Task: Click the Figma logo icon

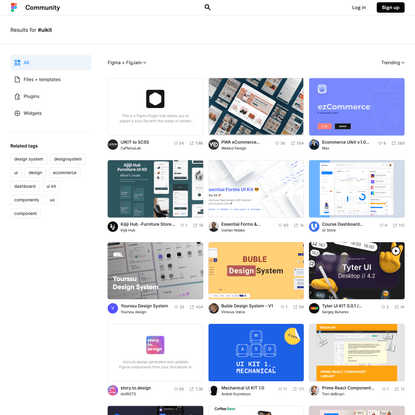Action: [14, 7]
